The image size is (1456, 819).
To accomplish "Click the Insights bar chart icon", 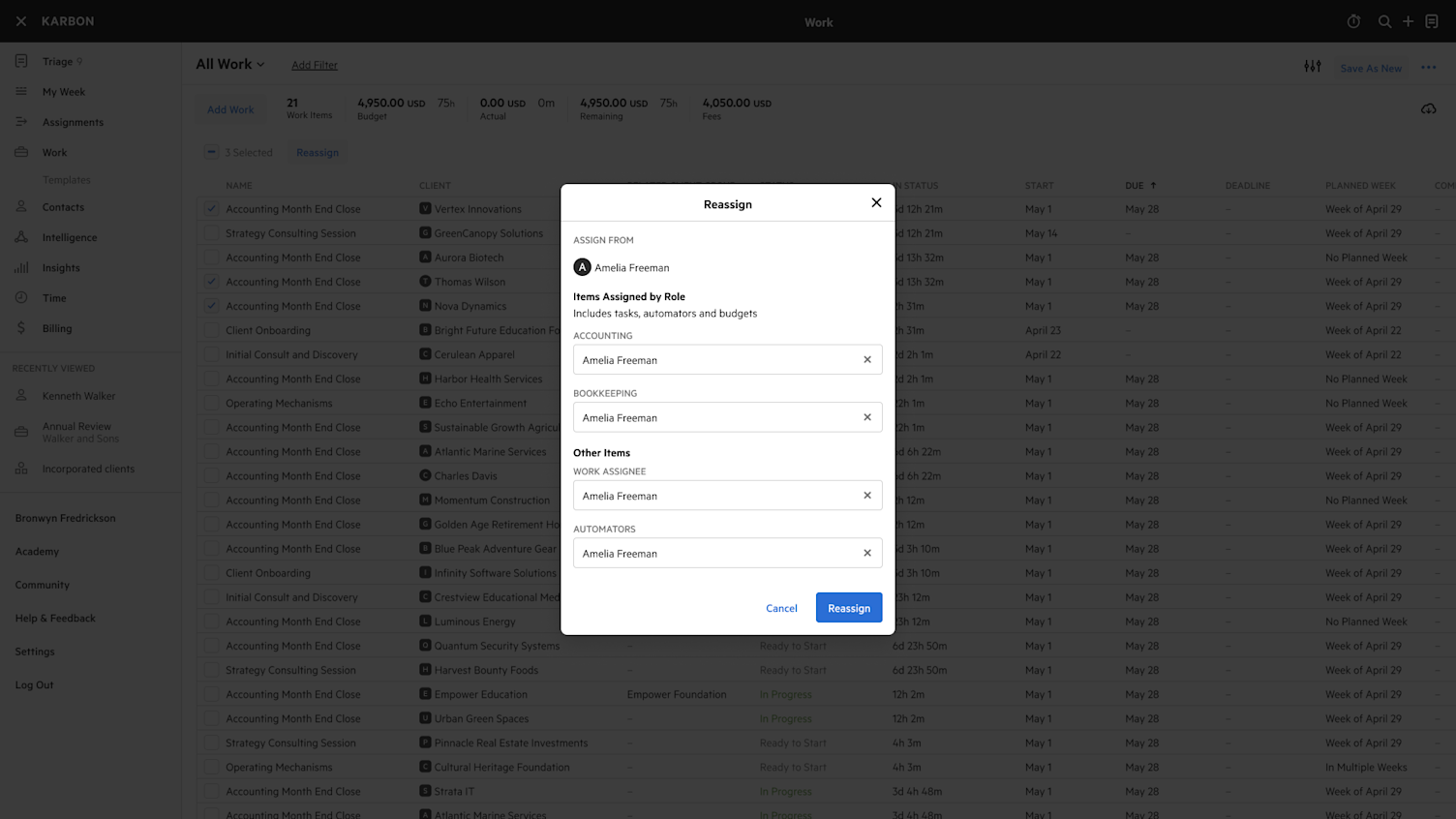I will [21, 267].
